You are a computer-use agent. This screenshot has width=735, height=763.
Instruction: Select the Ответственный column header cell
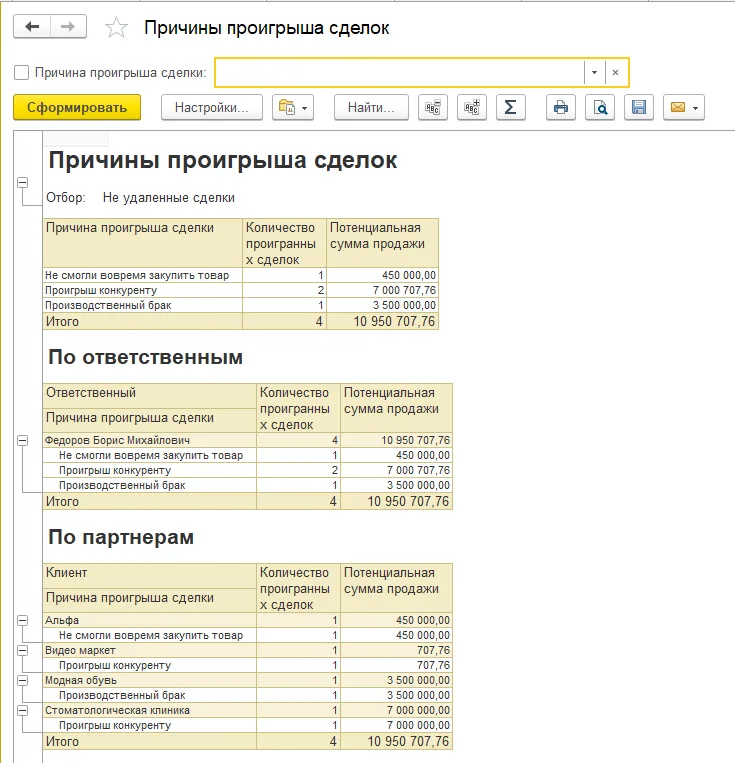click(x=149, y=396)
